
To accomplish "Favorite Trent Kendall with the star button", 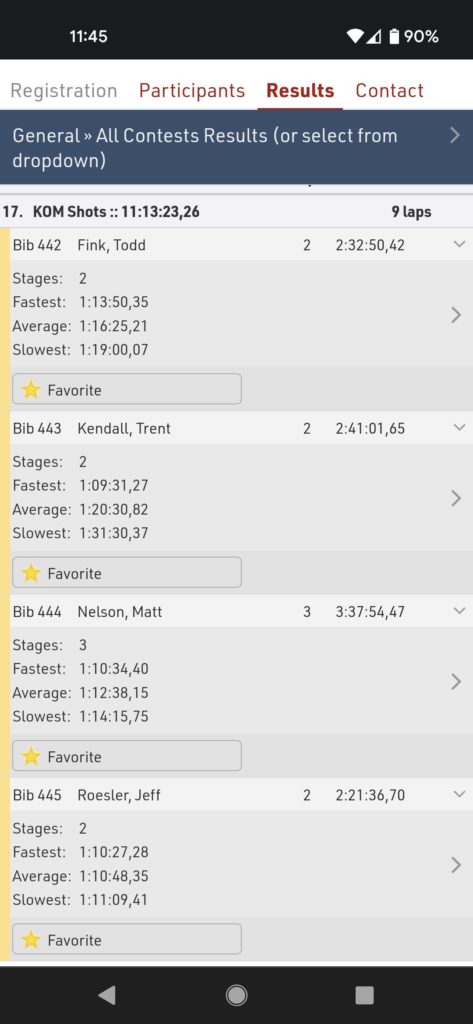I will click(127, 573).
